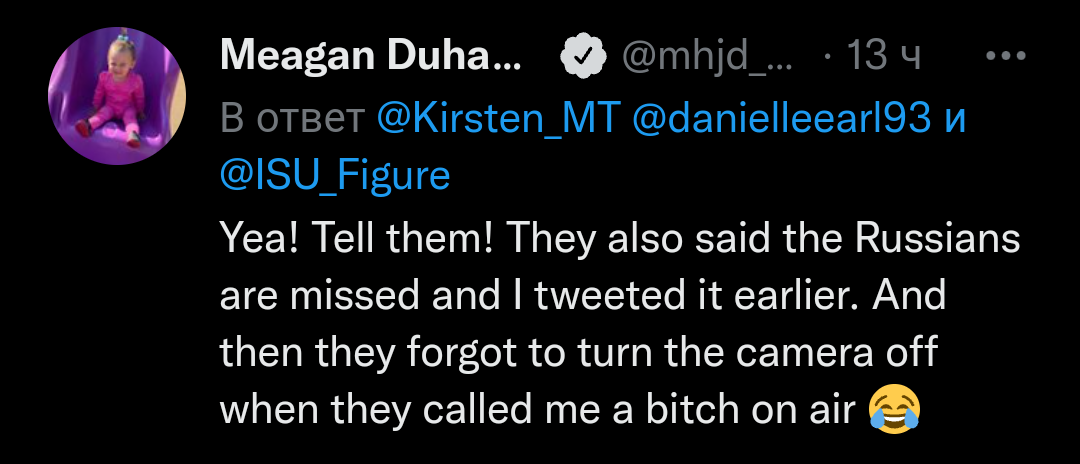Viewport: 1080px width, 464px height.
Task: Click the tweet line starting "are missed and"
Action: click(582, 296)
